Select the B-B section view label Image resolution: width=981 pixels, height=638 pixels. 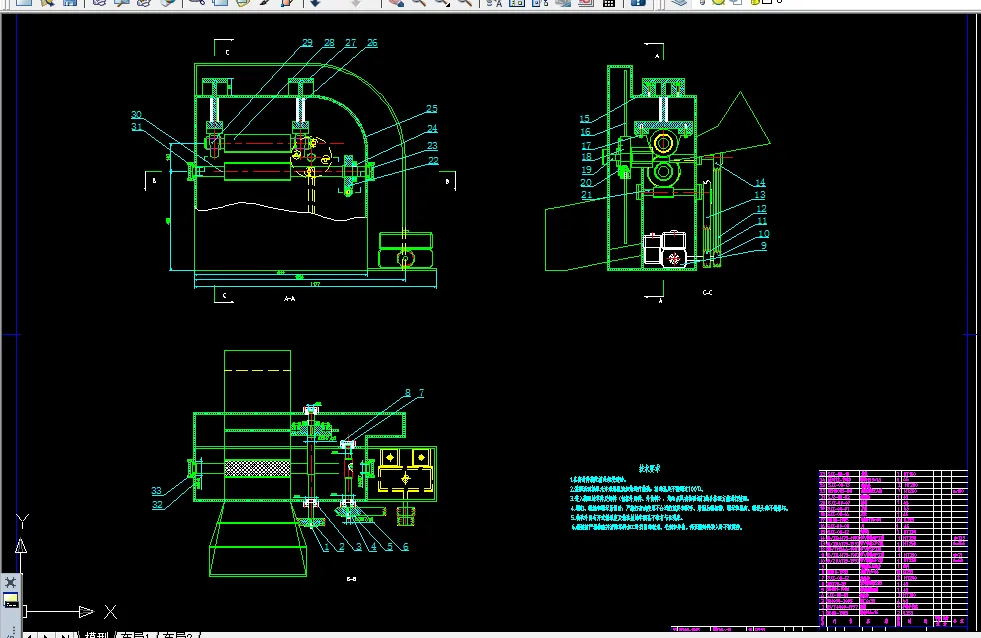[x=352, y=579]
